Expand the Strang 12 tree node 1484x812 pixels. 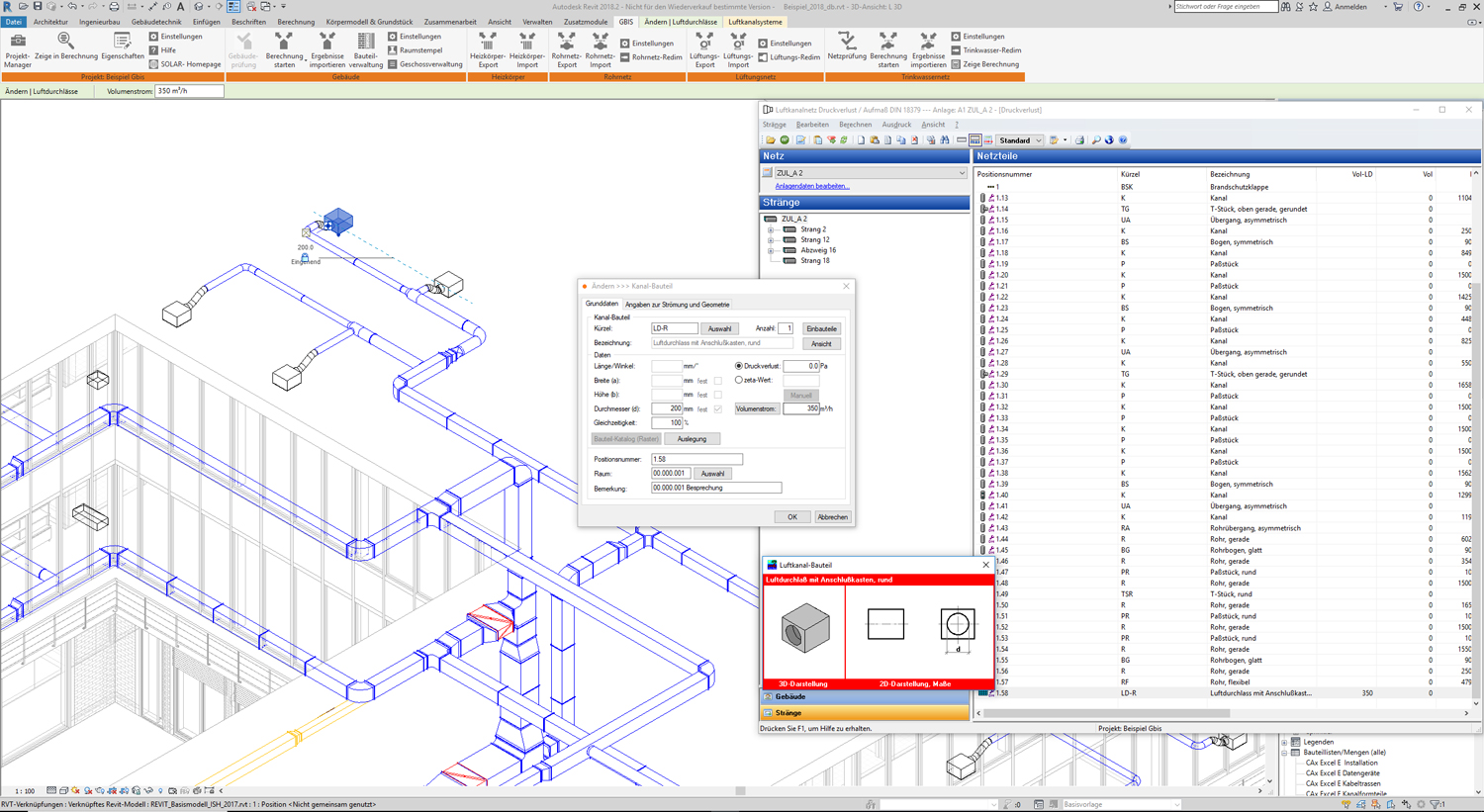coord(771,240)
